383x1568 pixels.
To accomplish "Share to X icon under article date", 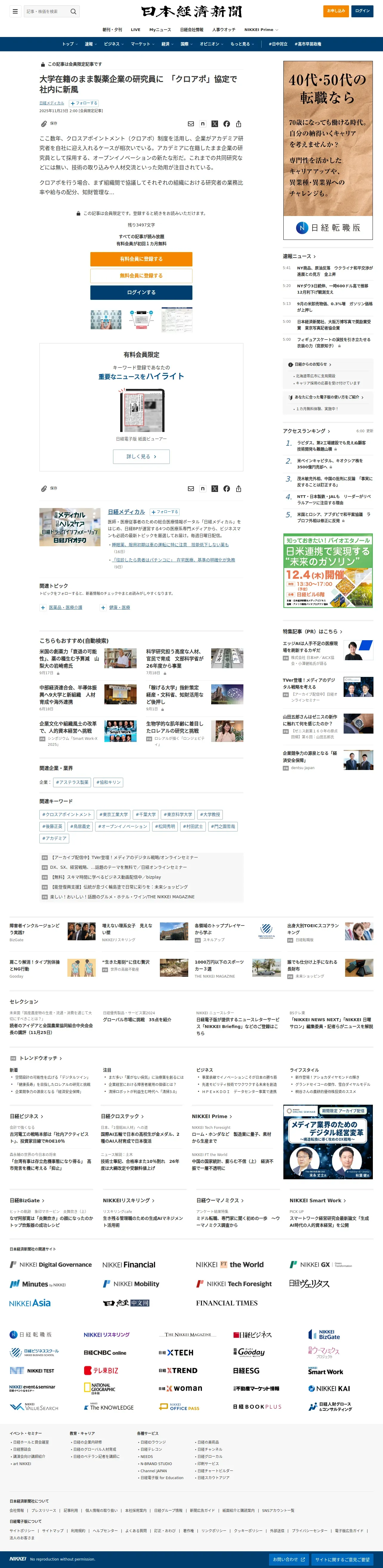I will [214, 124].
